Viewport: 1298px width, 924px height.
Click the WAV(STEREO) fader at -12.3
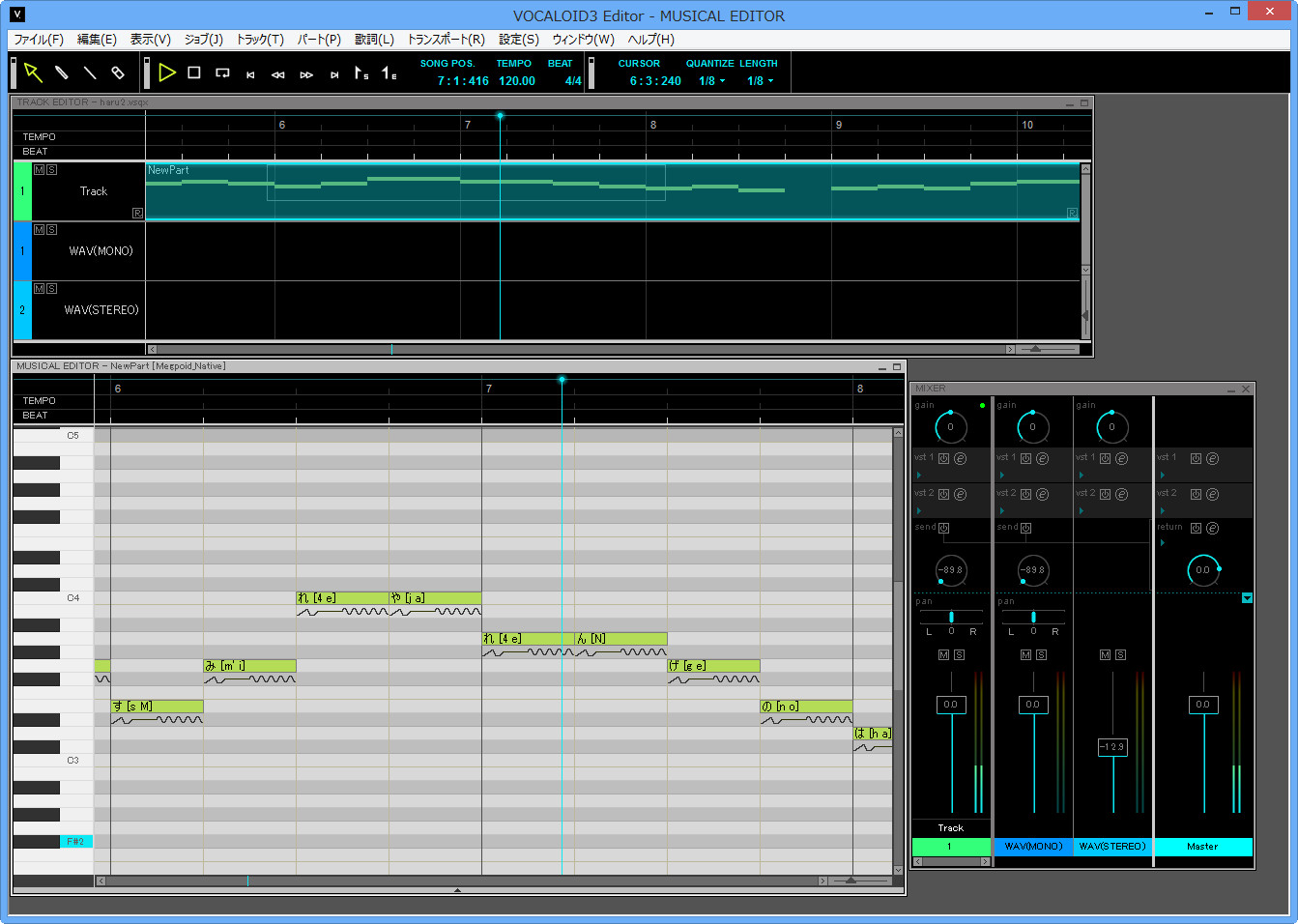[x=1112, y=747]
